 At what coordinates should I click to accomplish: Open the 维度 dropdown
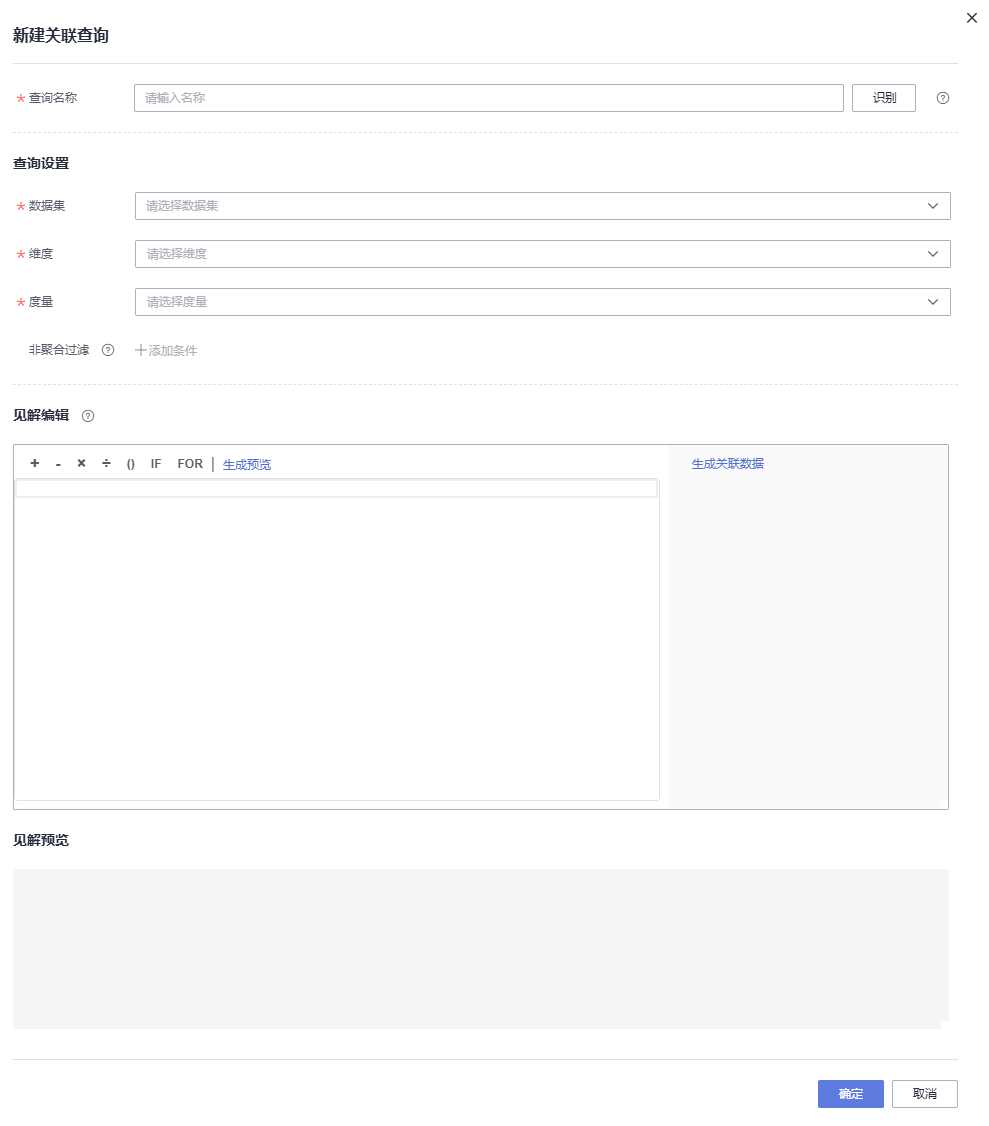542,254
